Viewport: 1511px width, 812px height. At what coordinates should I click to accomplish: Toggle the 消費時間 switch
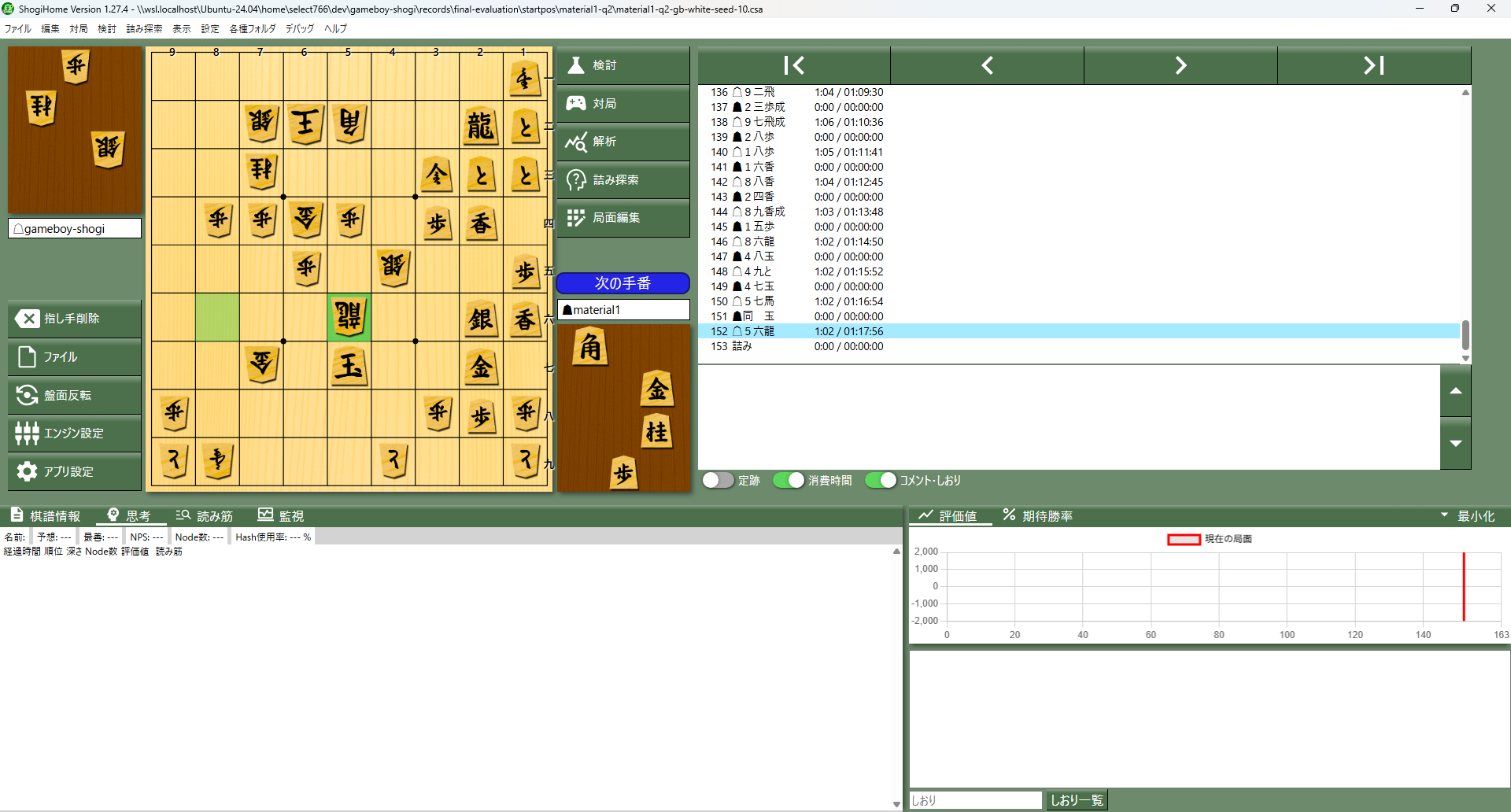788,480
